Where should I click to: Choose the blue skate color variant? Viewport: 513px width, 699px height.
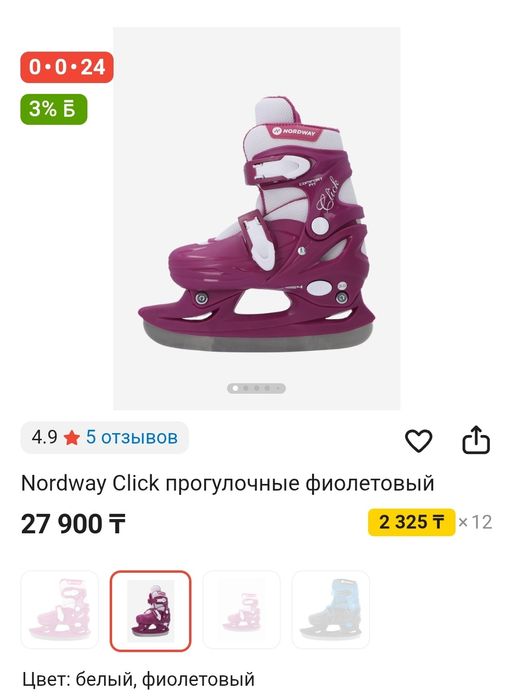(331, 609)
